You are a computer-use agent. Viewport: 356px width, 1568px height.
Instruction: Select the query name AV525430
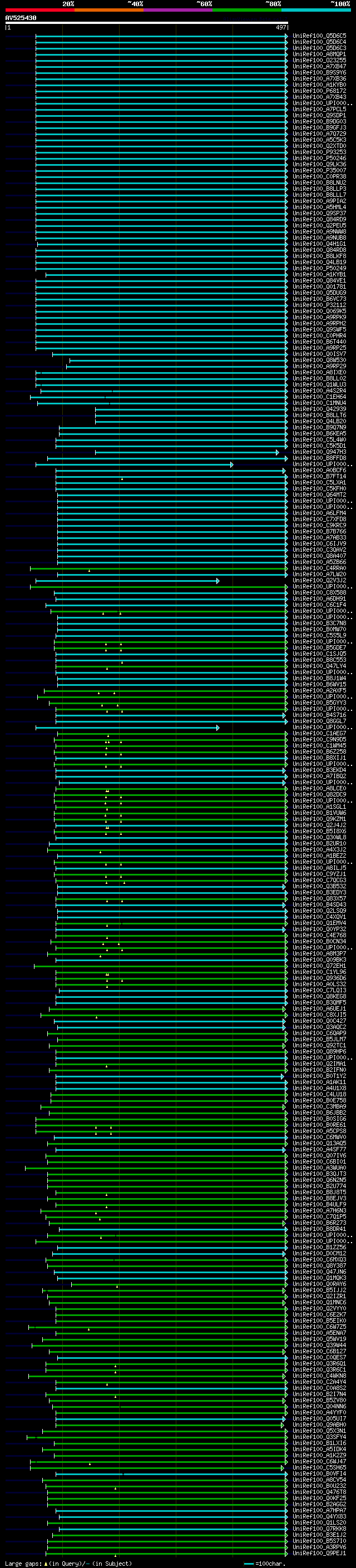pyautogui.click(x=21, y=18)
